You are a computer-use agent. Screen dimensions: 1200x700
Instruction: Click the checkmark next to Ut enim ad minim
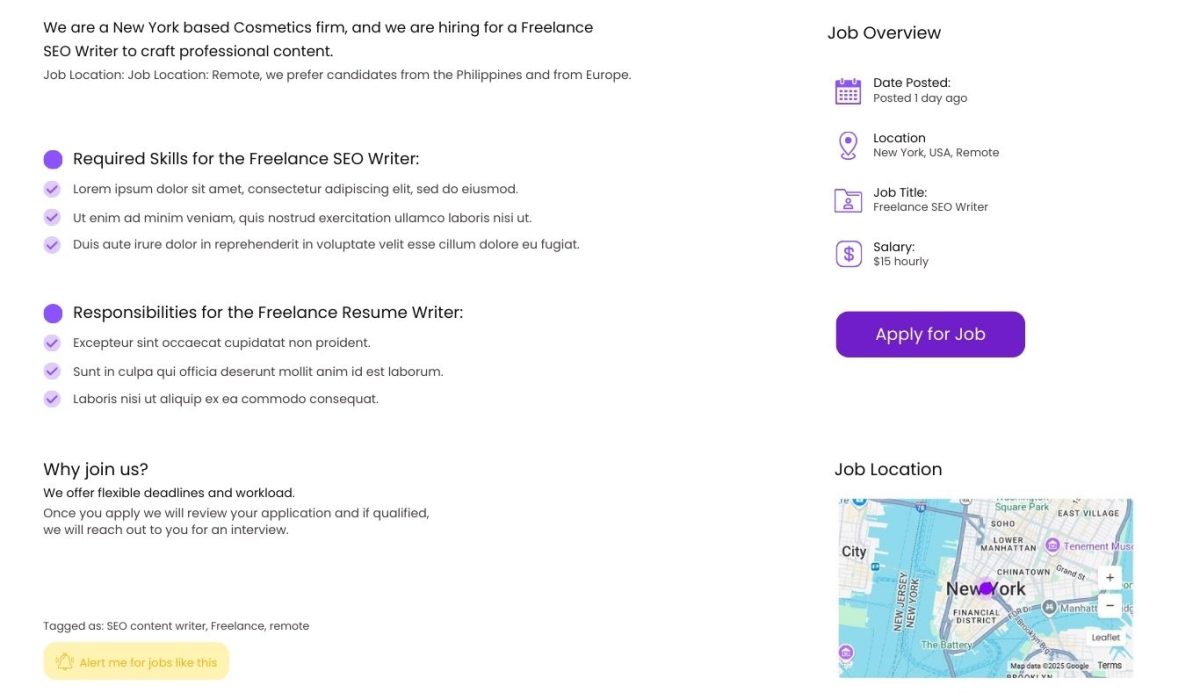pyautogui.click(x=52, y=217)
